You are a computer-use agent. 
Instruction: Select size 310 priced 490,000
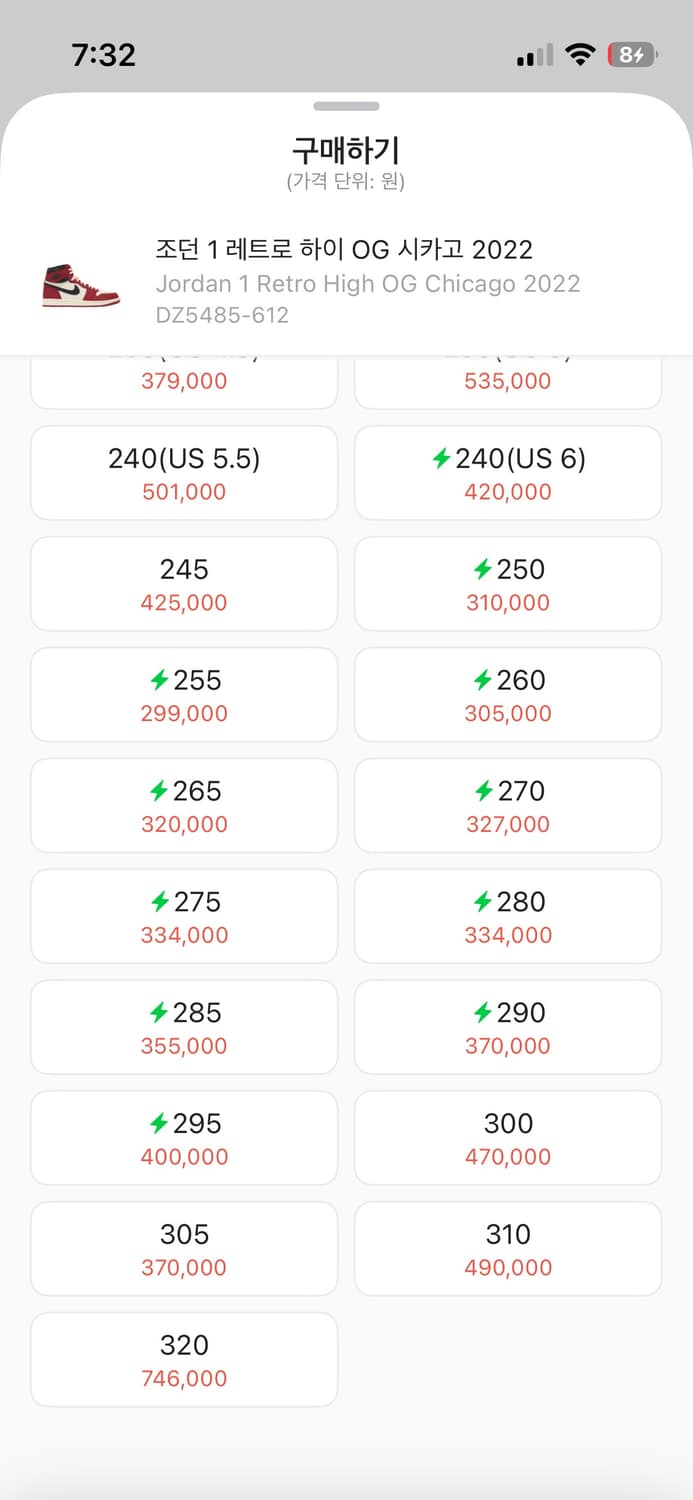click(508, 1248)
